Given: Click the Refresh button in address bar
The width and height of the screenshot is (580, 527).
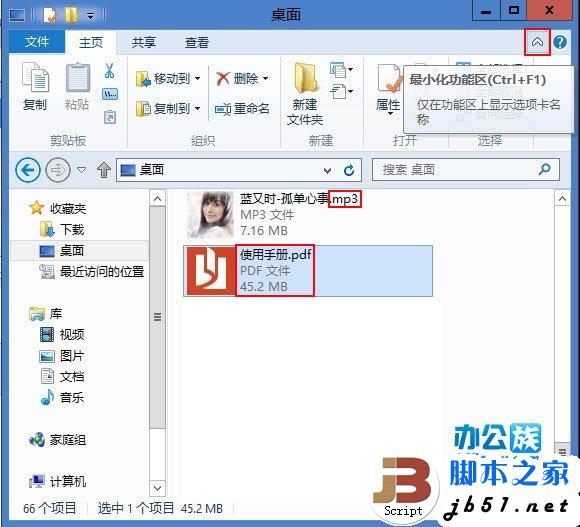Looking at the screenshot, I should [x=349, y=170].
